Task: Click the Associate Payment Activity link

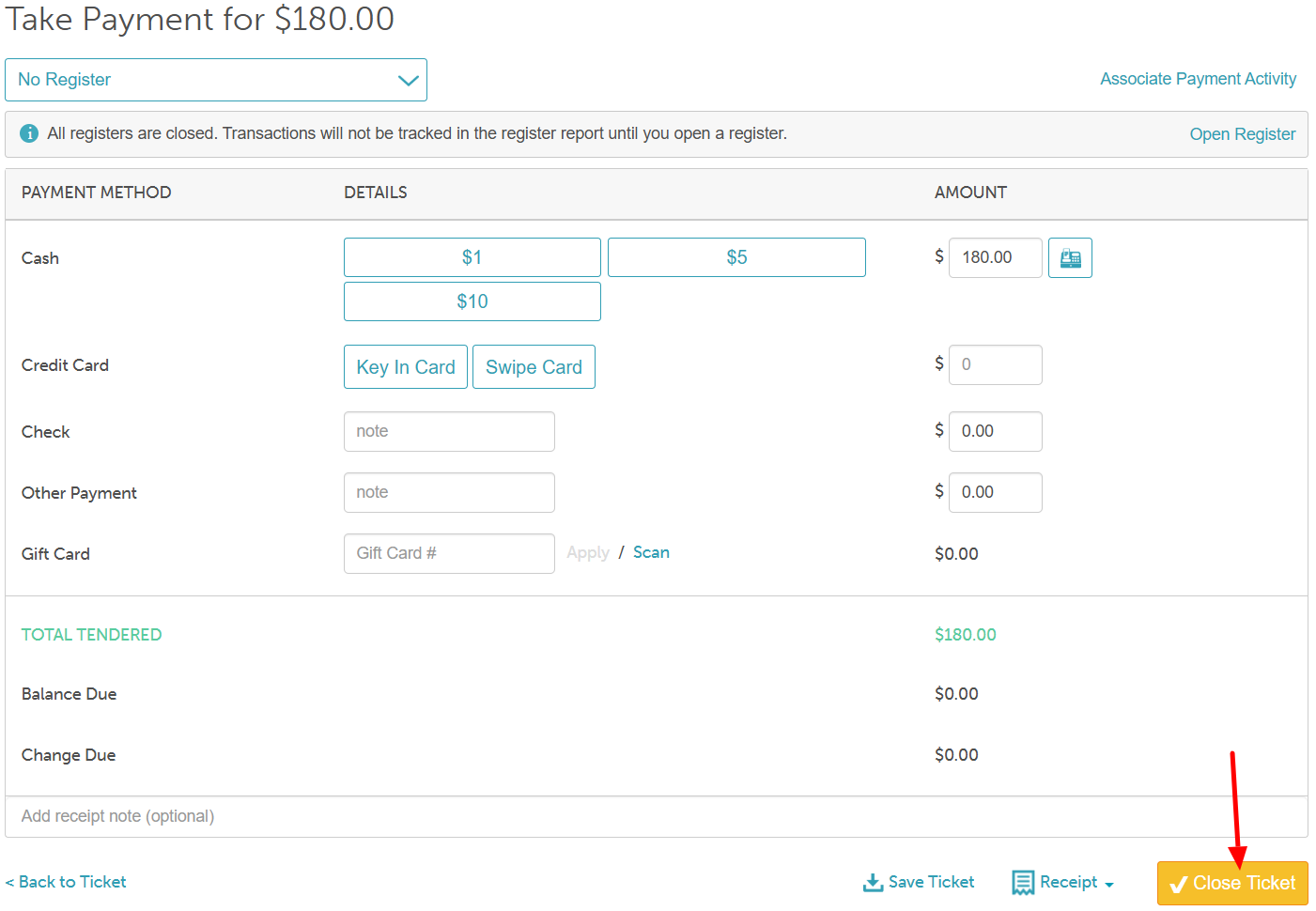Action: (x=1198, y=79)
